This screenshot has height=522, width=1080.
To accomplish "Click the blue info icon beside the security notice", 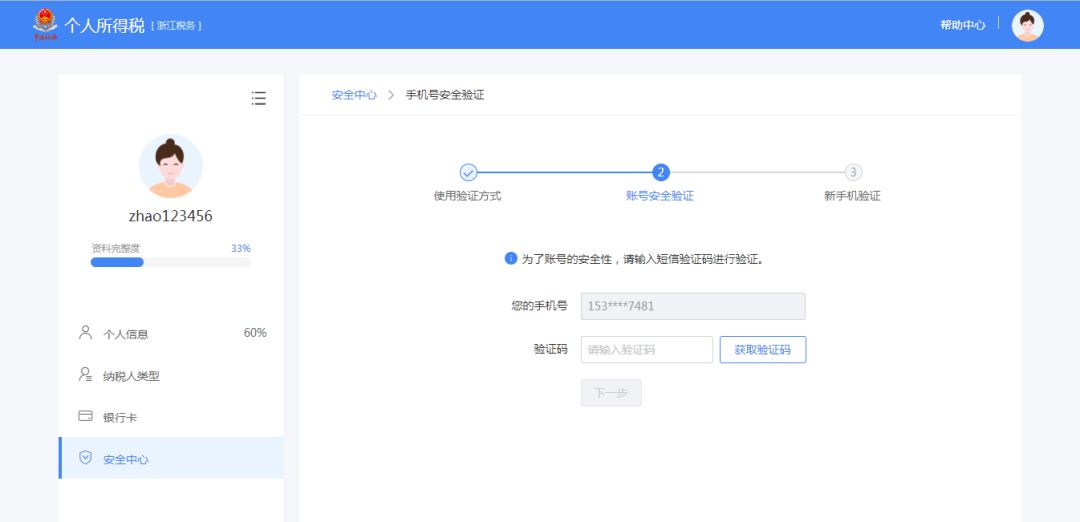I will tap(511, 258).
